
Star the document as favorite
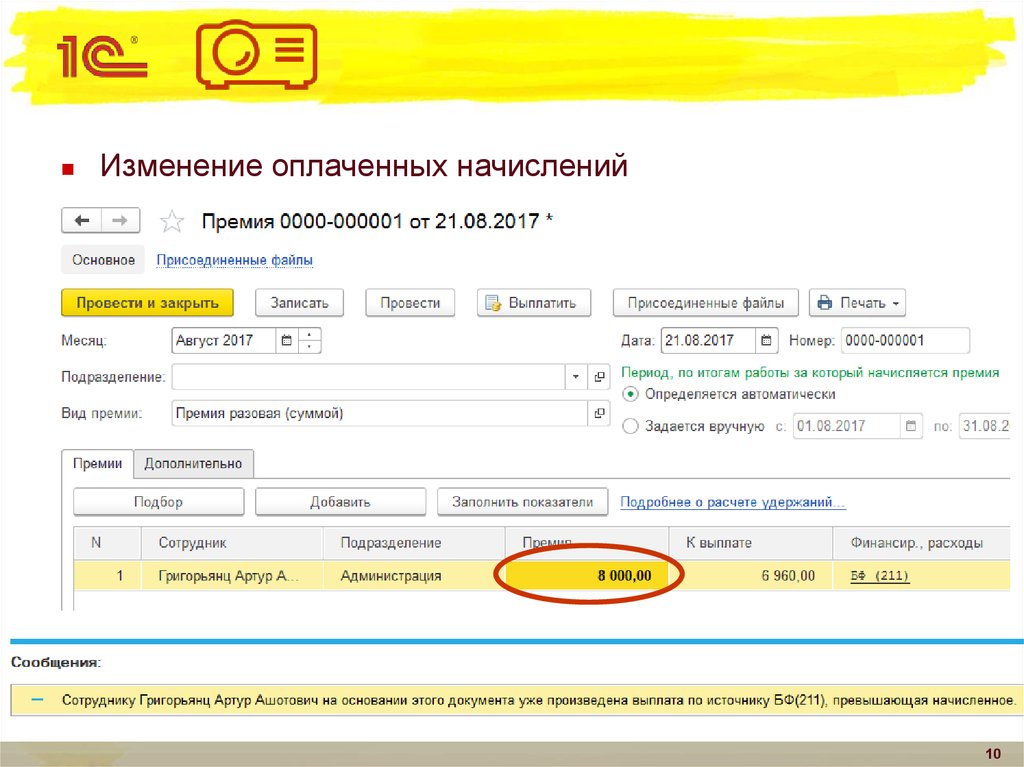click(173, 221)
